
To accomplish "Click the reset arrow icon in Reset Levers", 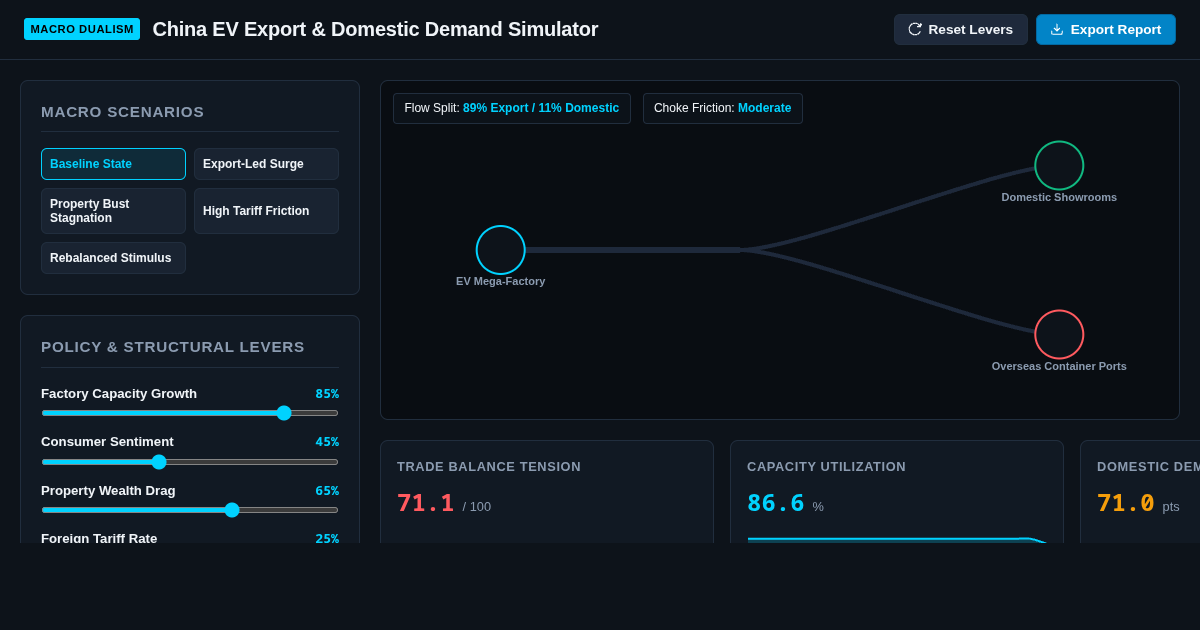I will click(915, 29).
